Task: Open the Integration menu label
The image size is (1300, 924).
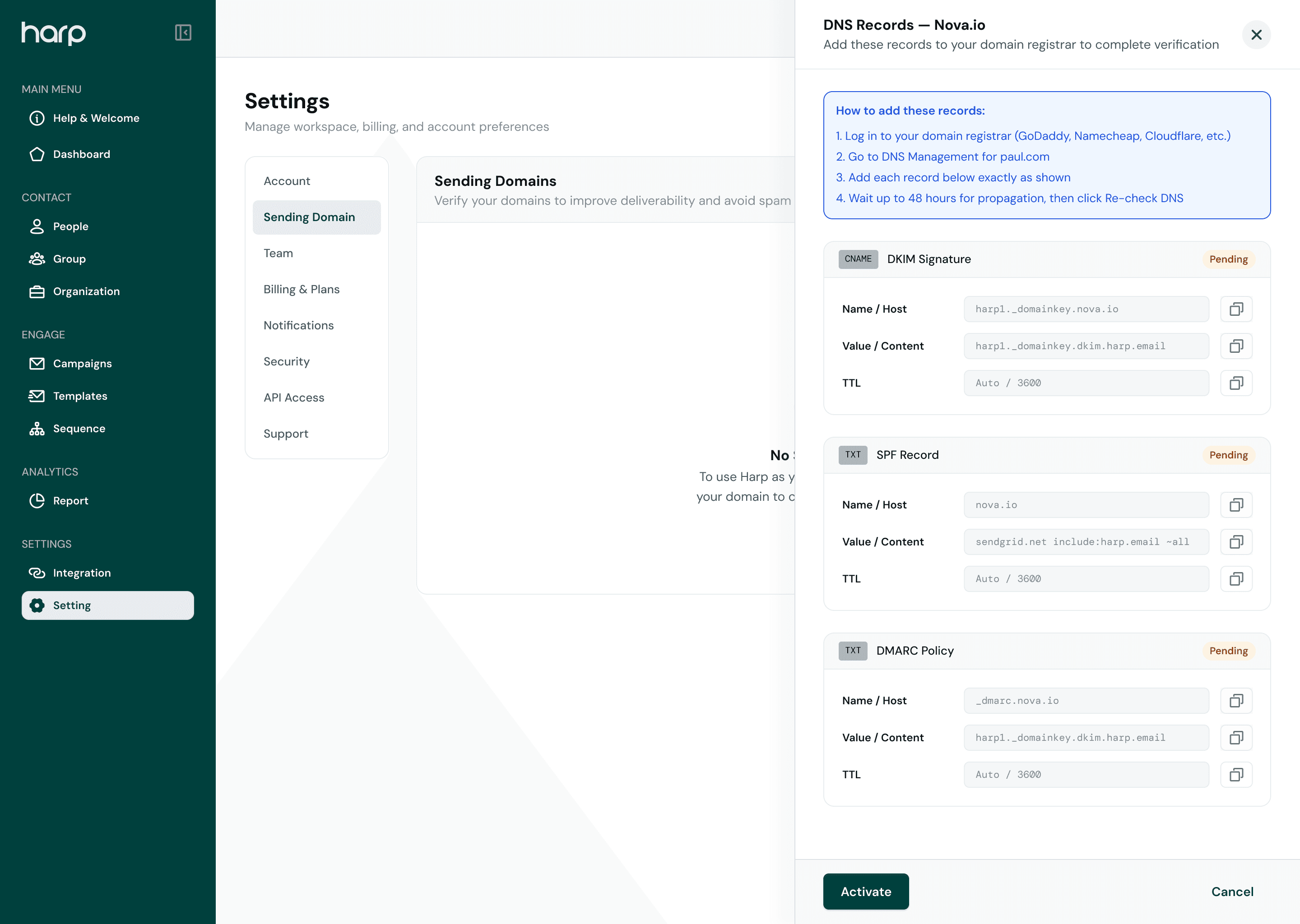Action: point(82,573)
